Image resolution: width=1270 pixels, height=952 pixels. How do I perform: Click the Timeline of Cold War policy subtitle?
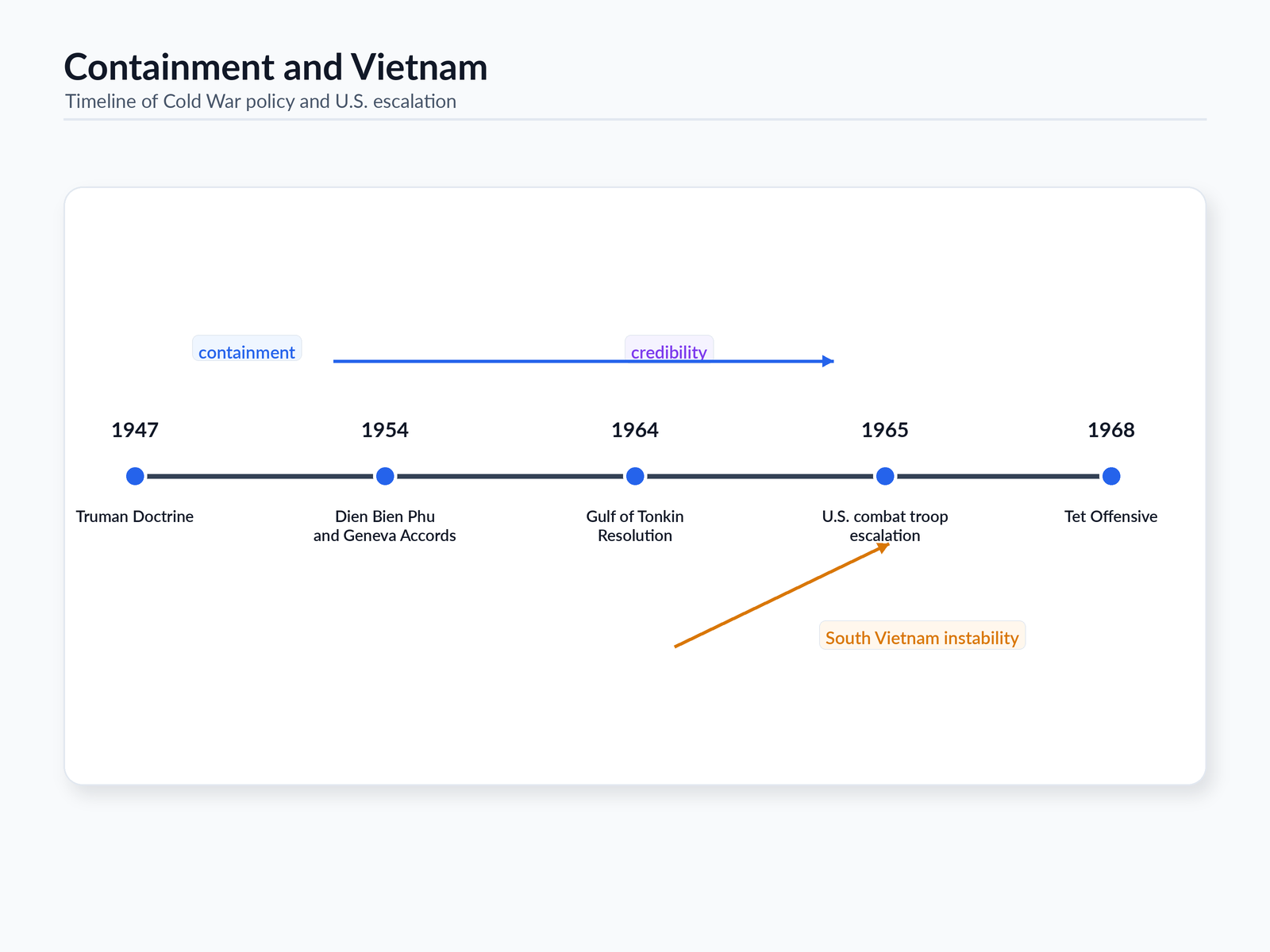tap(260, 102)
